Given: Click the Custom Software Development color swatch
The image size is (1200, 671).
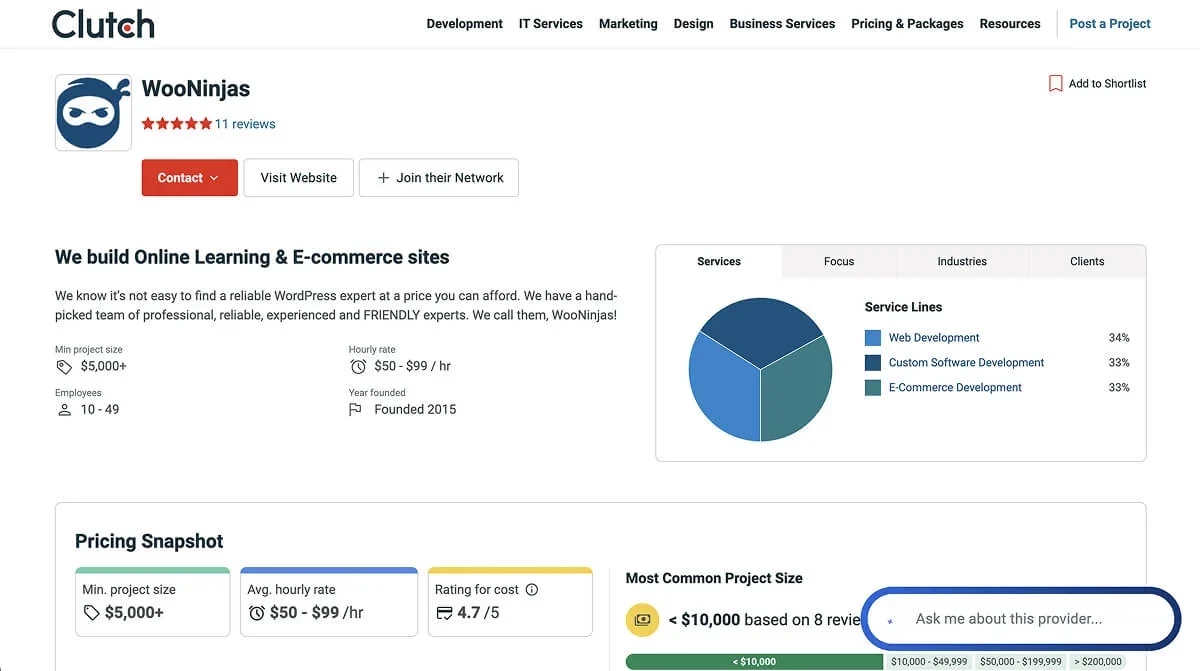Looking at the screenshot, I should (873, 363).
